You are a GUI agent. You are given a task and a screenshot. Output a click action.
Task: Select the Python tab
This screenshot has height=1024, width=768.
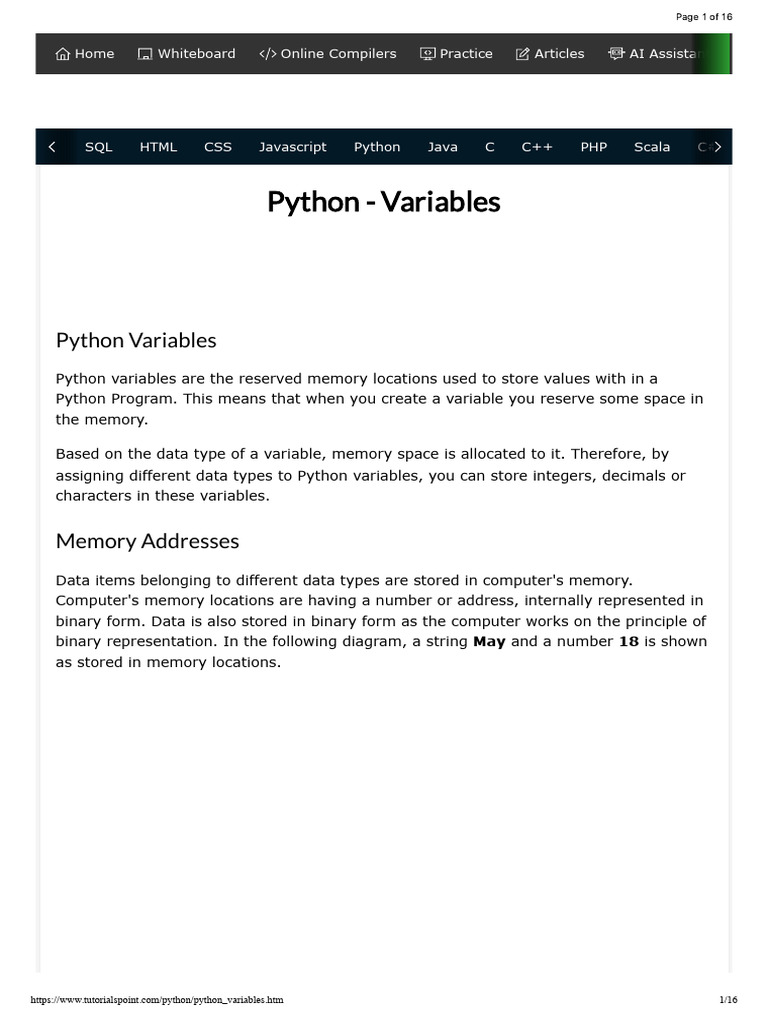[377, 148]
